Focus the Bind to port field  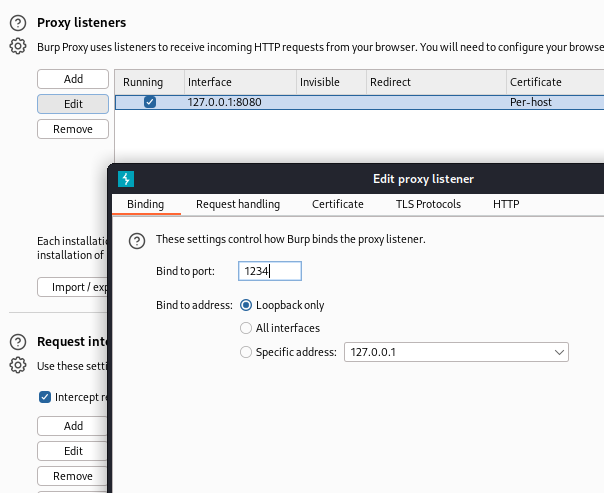pos(270,271)
